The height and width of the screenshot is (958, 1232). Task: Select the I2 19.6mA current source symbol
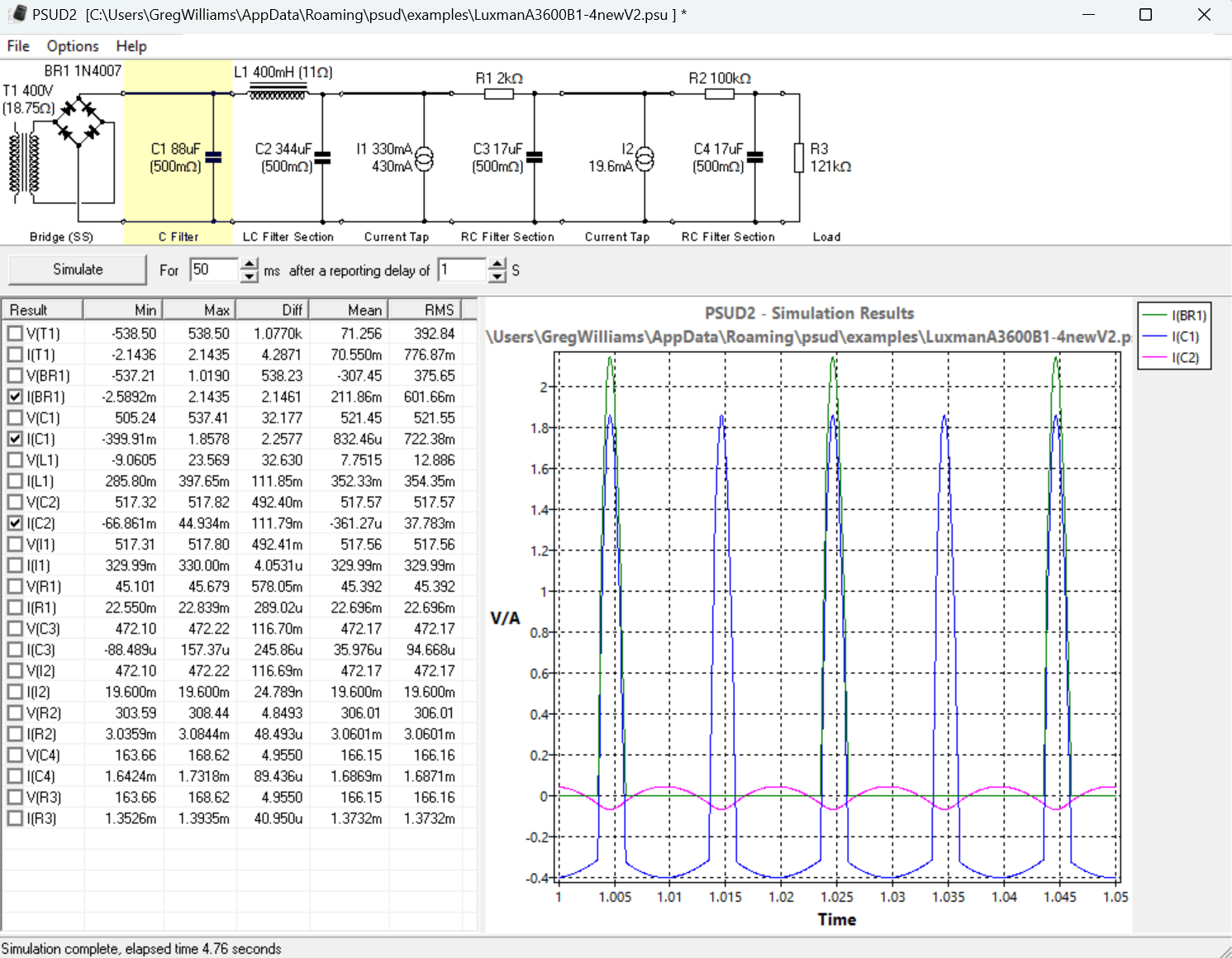click(645, 157)
